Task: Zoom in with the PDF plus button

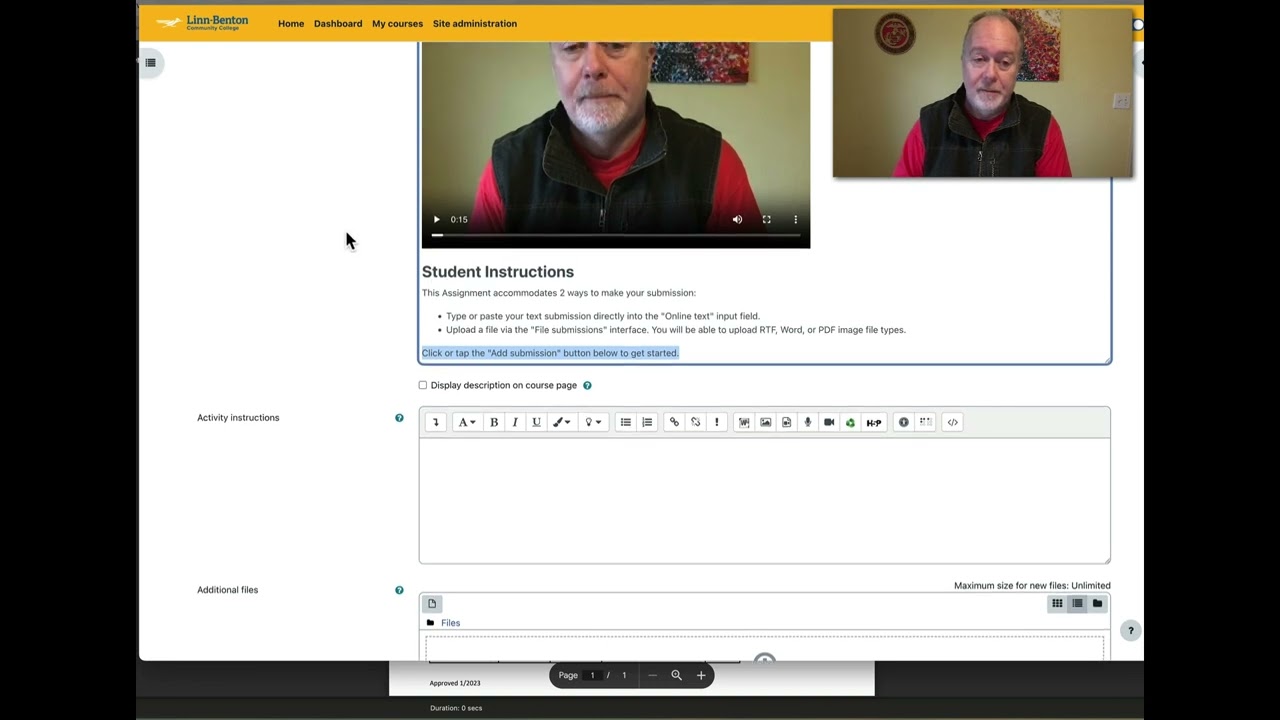Action: (x=701, y=675)
